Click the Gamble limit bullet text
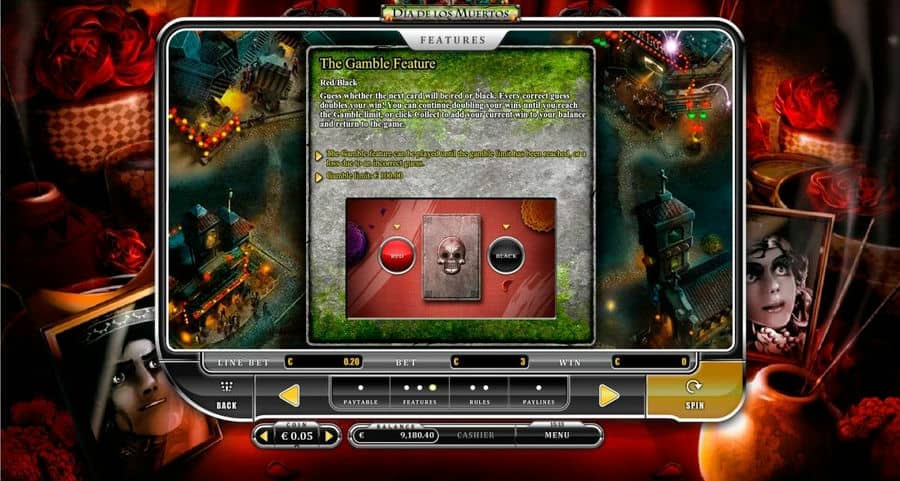Image resolution: width=900 pixels, height=481 pixels. [364, 175]
